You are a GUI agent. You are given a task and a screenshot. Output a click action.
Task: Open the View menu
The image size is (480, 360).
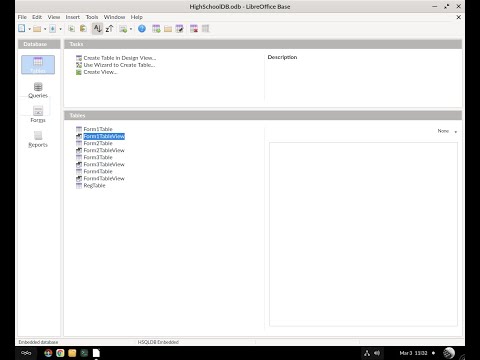(54, 17)
